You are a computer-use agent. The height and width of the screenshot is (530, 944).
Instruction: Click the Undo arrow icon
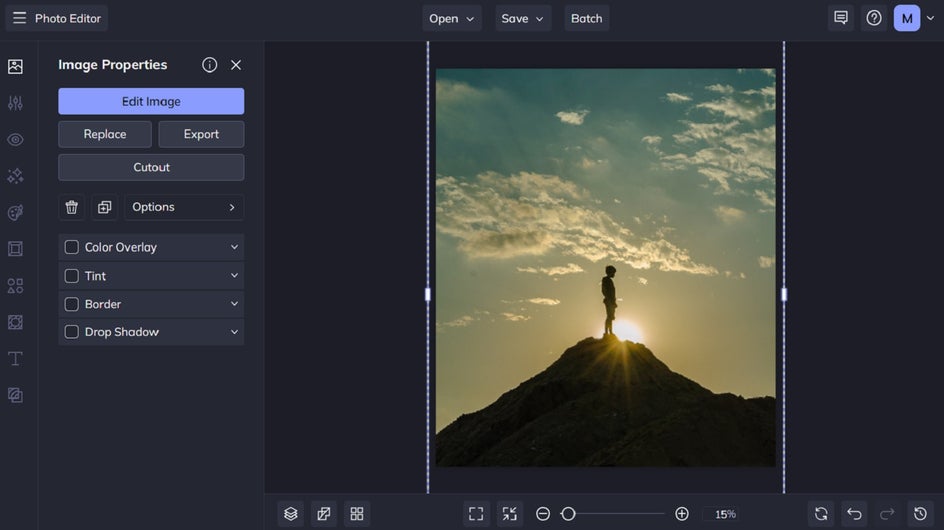point(854,514)
